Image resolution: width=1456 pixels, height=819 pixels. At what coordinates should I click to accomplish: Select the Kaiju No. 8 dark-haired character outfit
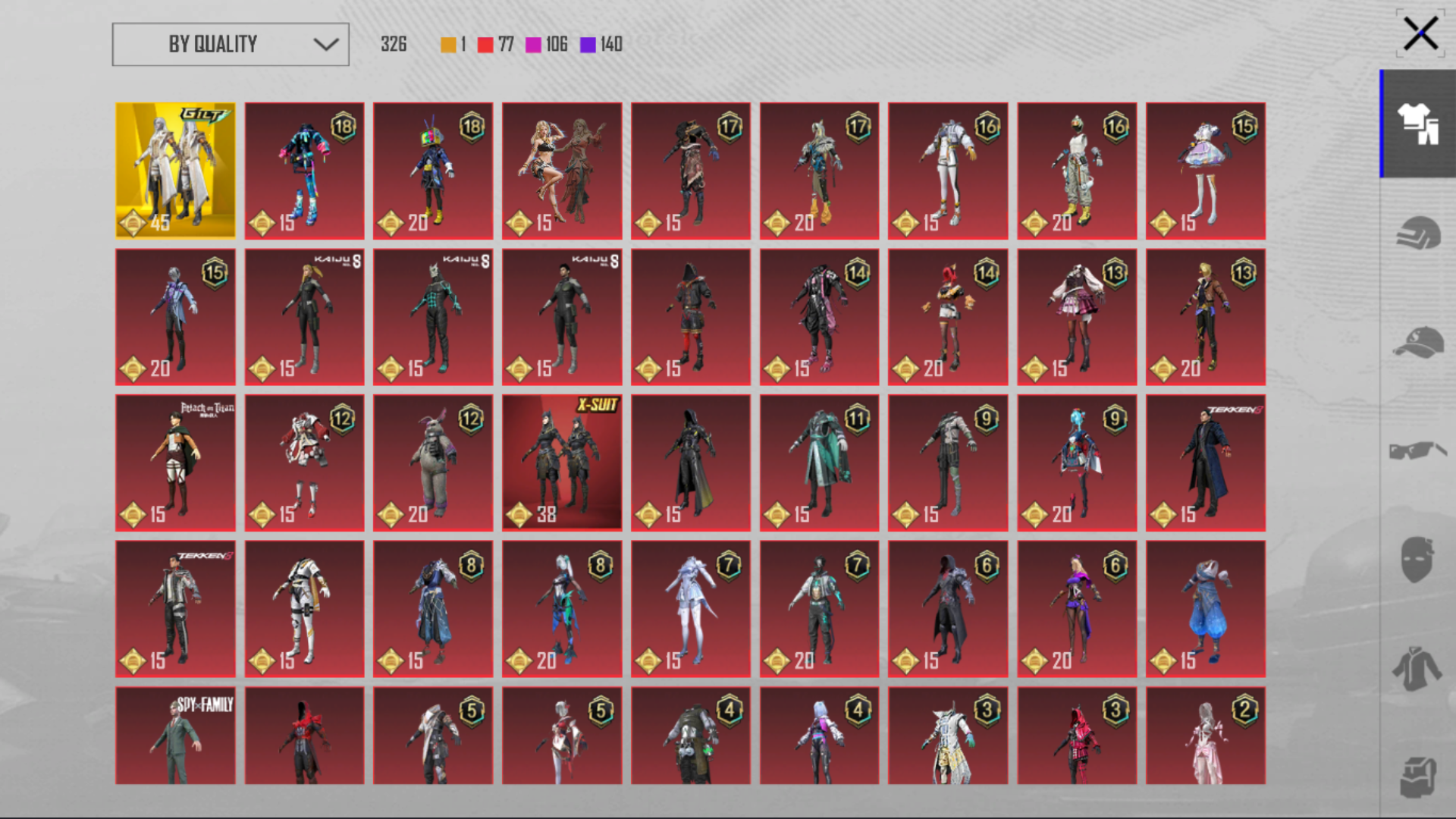(x=562, y=317)
